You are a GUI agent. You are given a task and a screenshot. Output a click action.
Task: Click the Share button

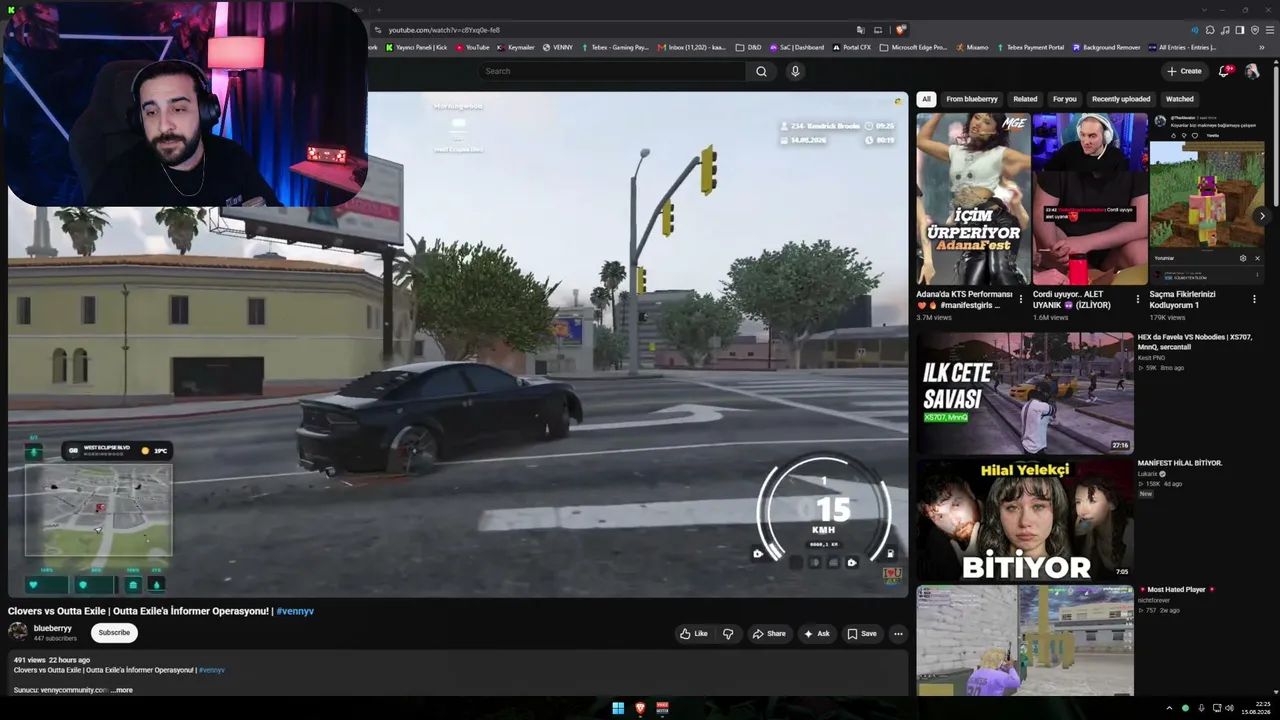coord(769,634)
